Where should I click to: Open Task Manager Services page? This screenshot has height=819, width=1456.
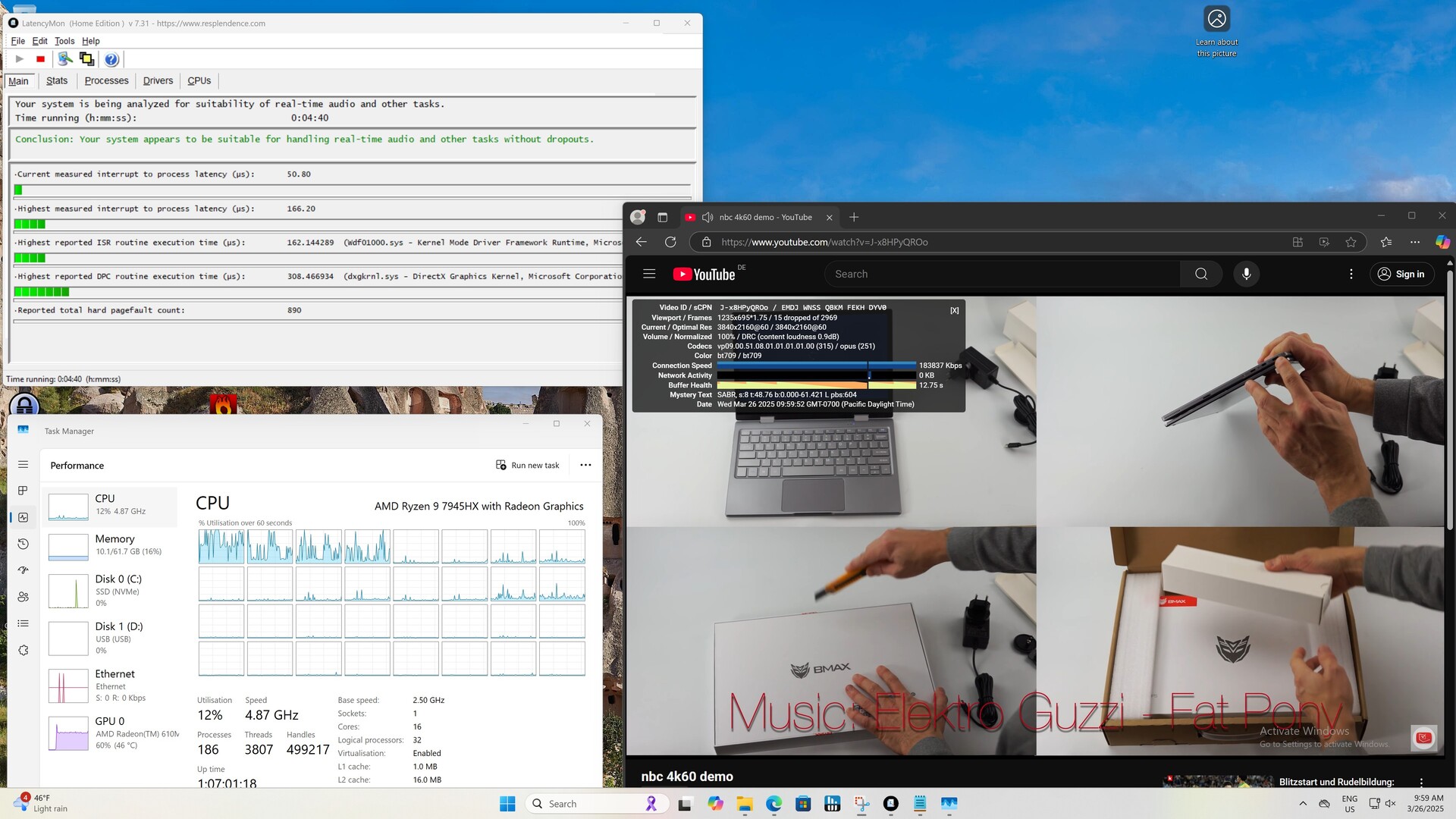[23, 651]
